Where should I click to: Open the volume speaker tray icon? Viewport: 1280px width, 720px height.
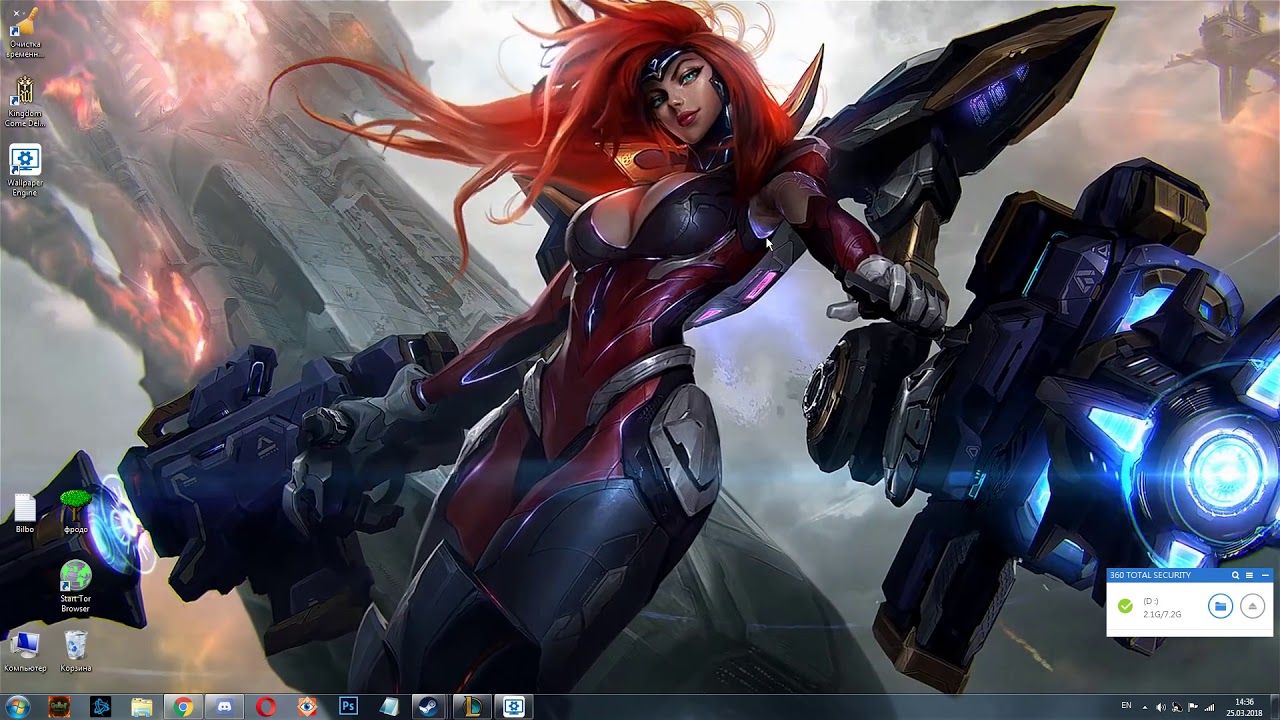(1161, 707)
